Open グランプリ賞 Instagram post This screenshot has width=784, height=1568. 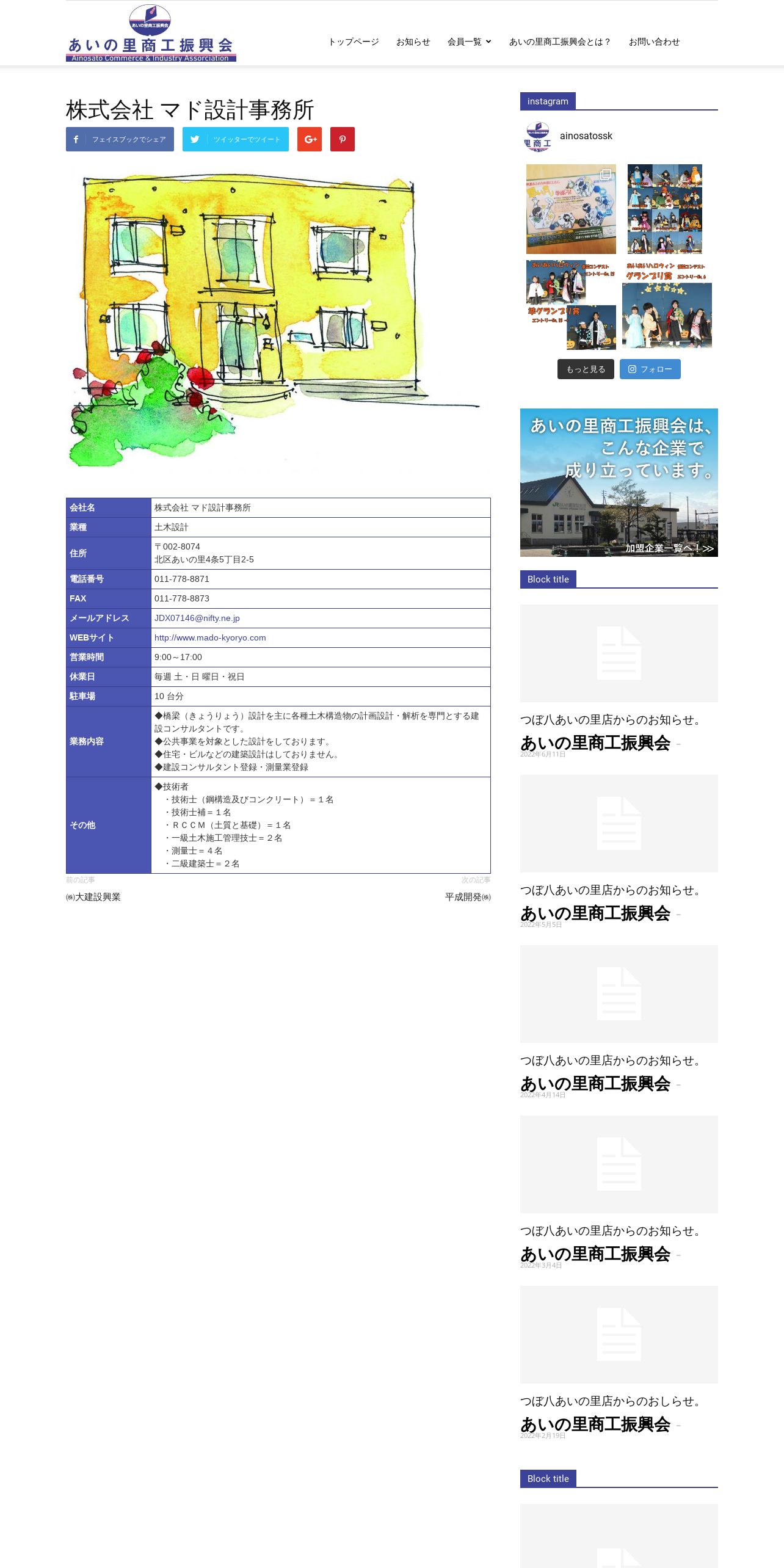667,305
